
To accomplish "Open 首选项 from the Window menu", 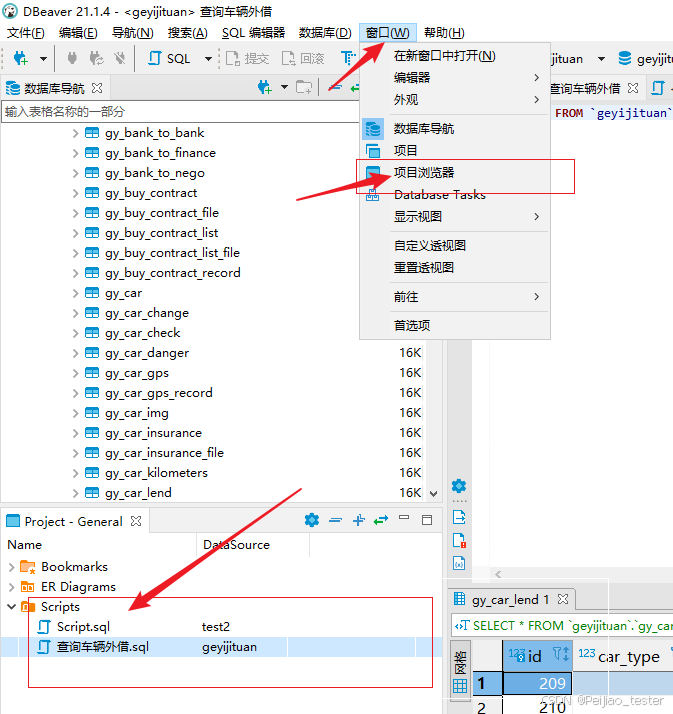I will 455,326.
